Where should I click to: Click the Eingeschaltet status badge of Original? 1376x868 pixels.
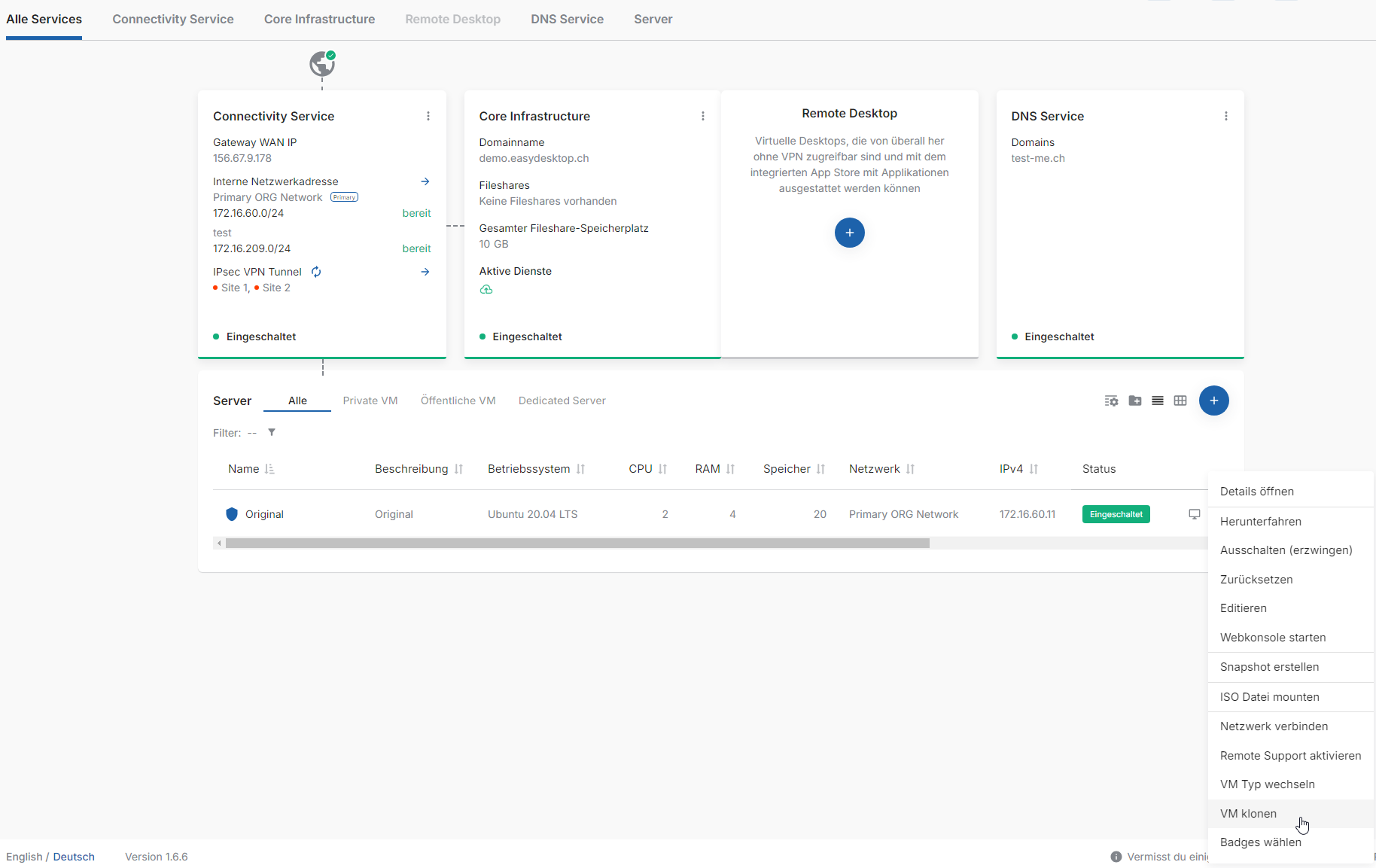pyautogui.click(x=1116, y=514)
